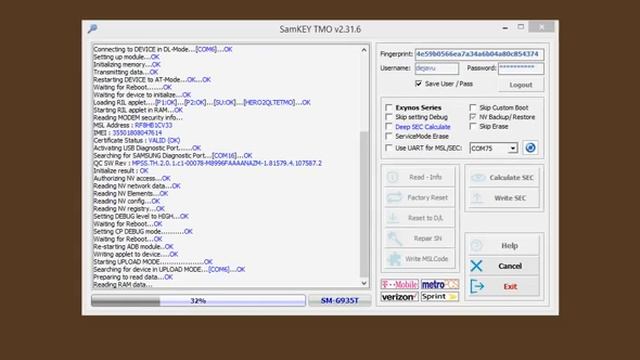Screen dimensions: 640x360
Task: Click the Username input field
Action: [437, 68]
